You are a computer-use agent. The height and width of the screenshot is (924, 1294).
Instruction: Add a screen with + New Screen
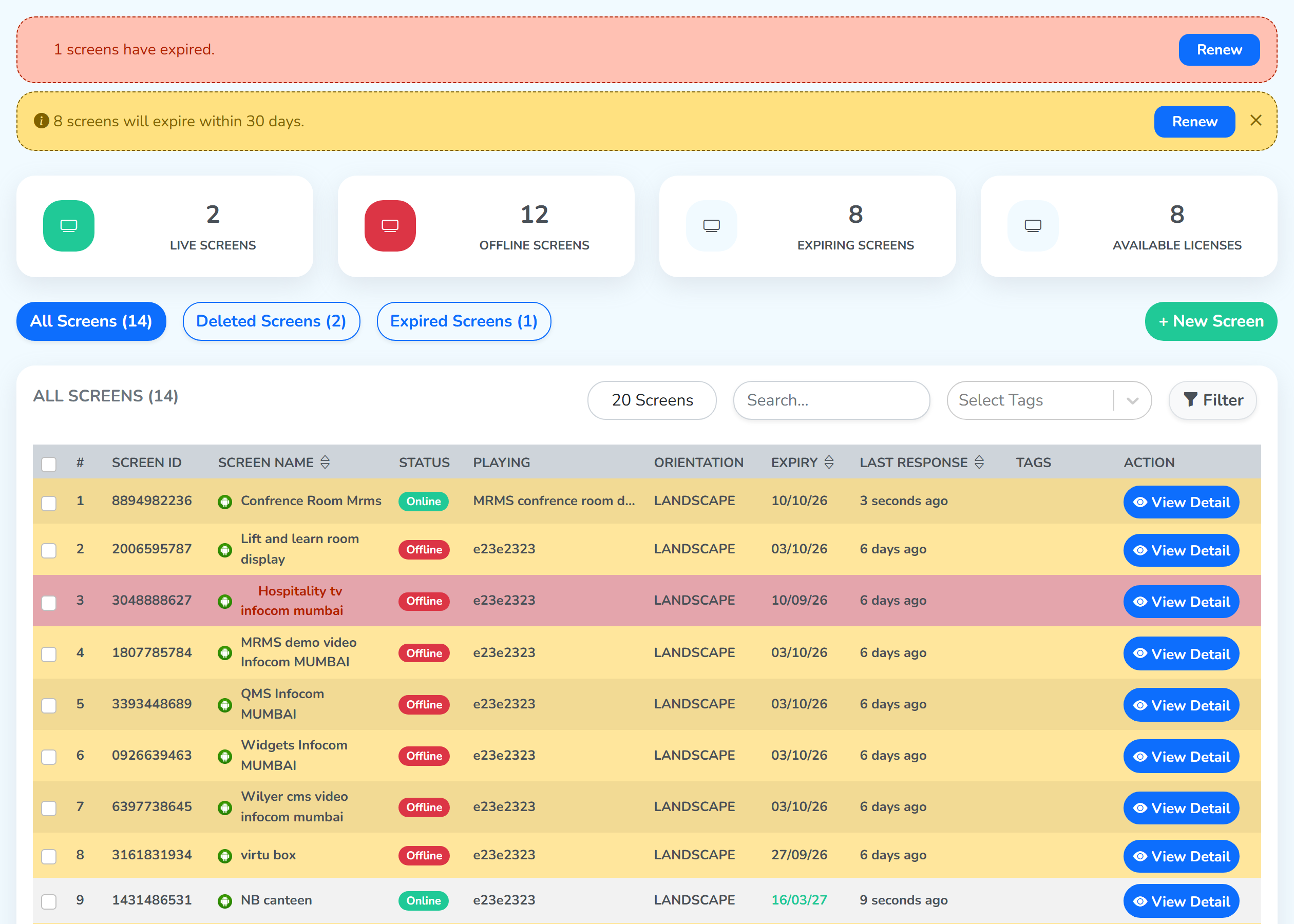[1211, 321]
